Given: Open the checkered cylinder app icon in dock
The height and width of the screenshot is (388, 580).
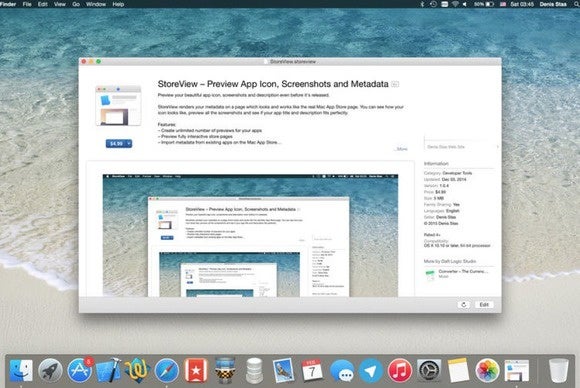Looking at the screenshot, I should [x=225, y=370].
